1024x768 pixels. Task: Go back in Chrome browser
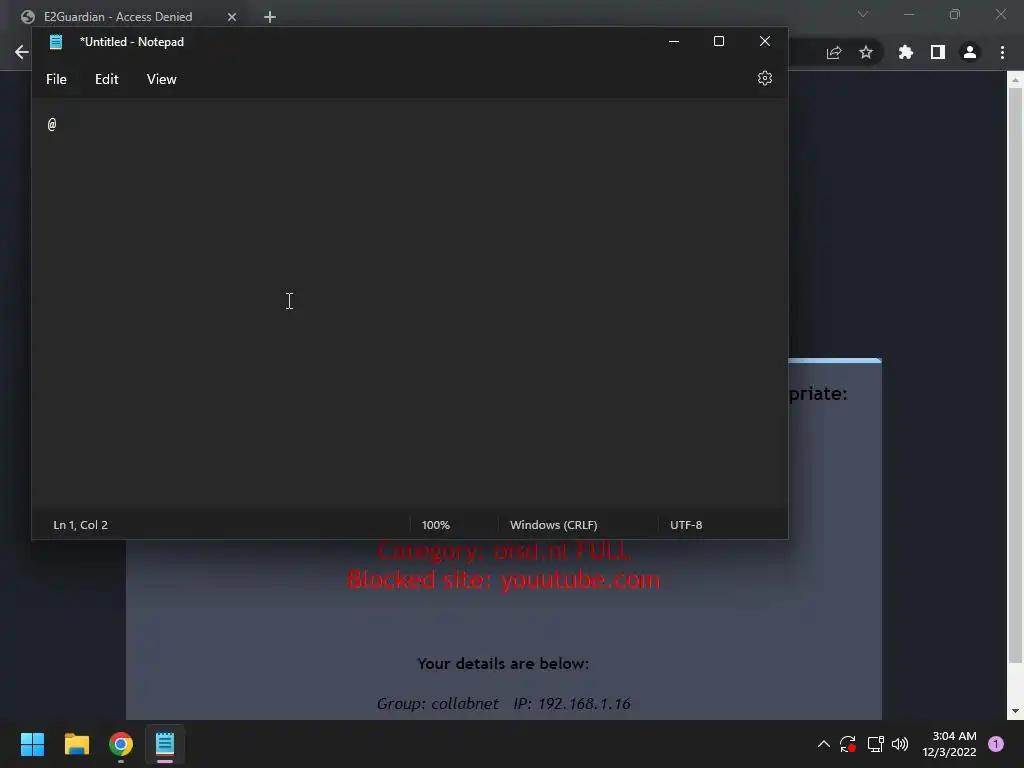[x=22, y=52]
